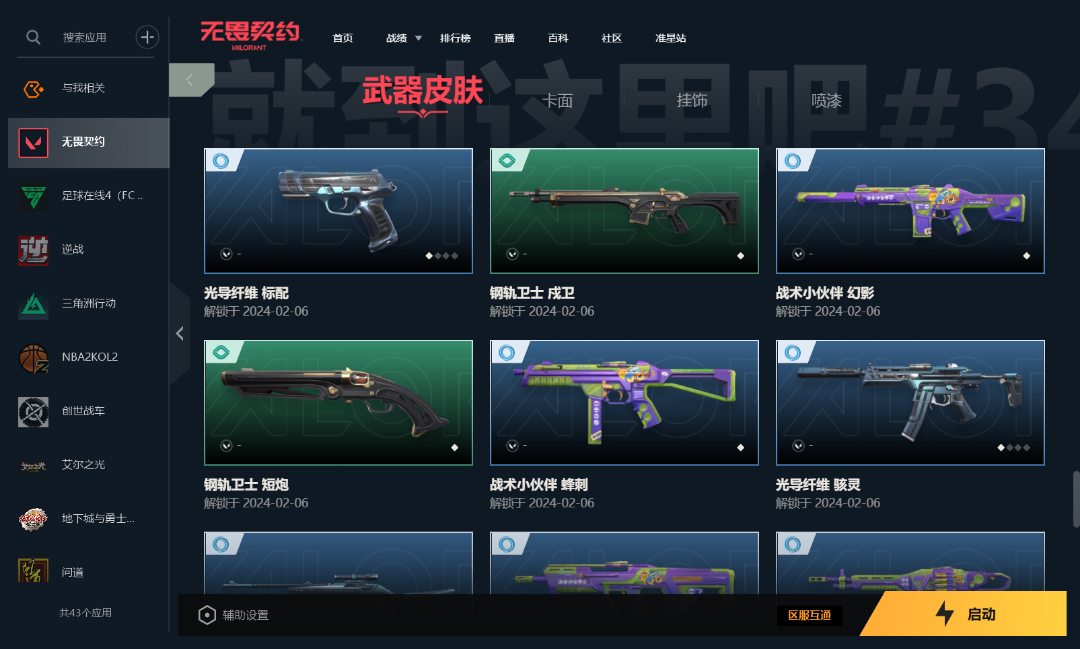This screenshot has height=649, width=1080.
Task: Click the 区服互通 link
Action: 809,615
